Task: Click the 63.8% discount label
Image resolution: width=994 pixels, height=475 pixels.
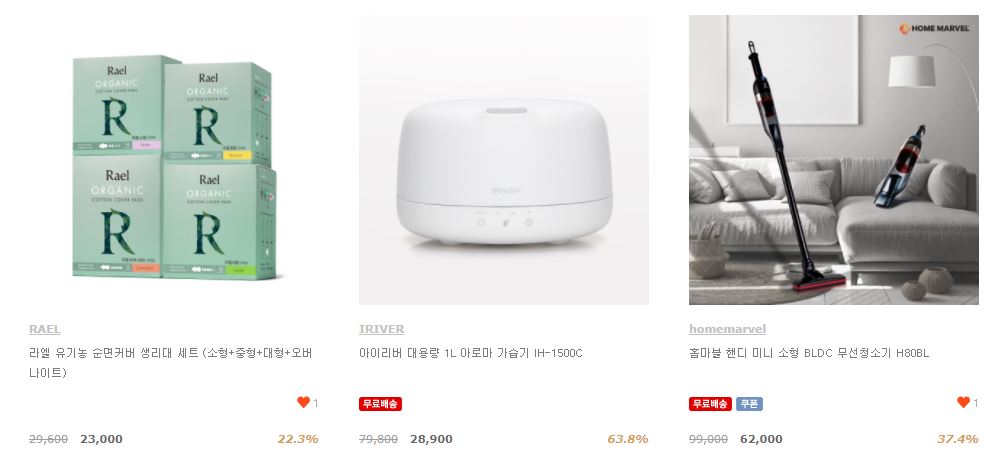Action: point(628,439)
